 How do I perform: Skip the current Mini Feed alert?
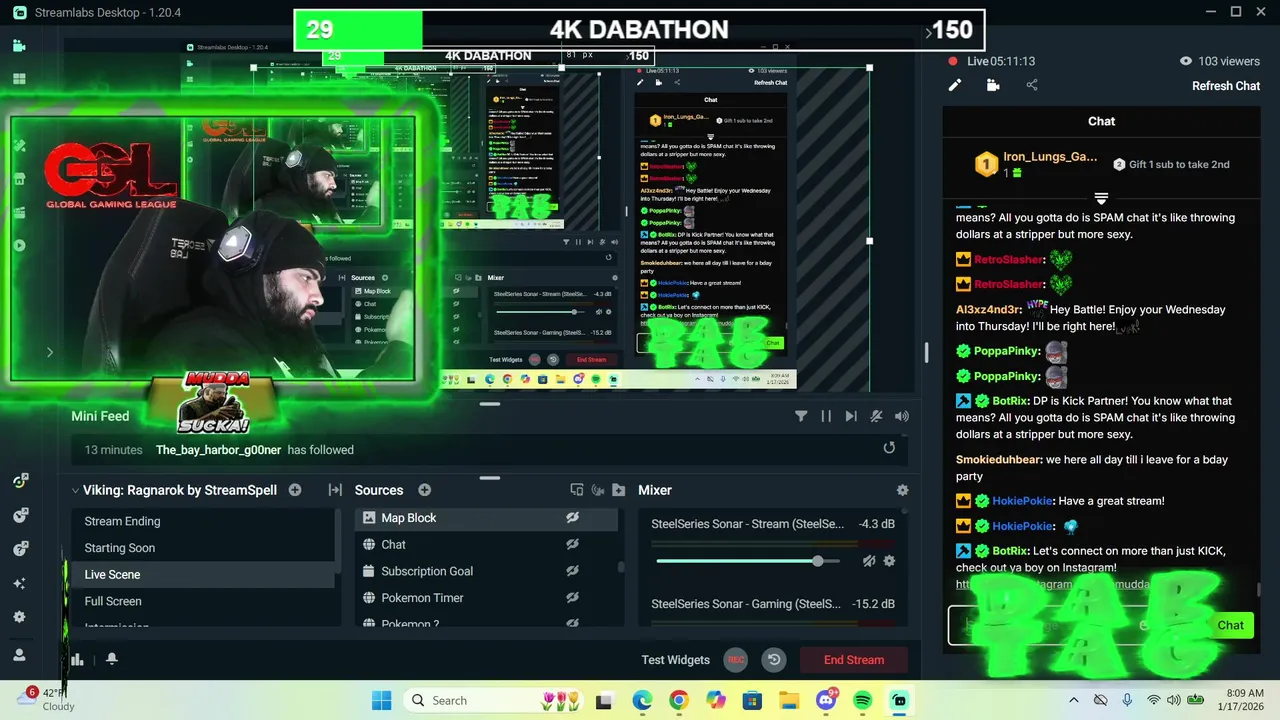click(x=851, y=416)
